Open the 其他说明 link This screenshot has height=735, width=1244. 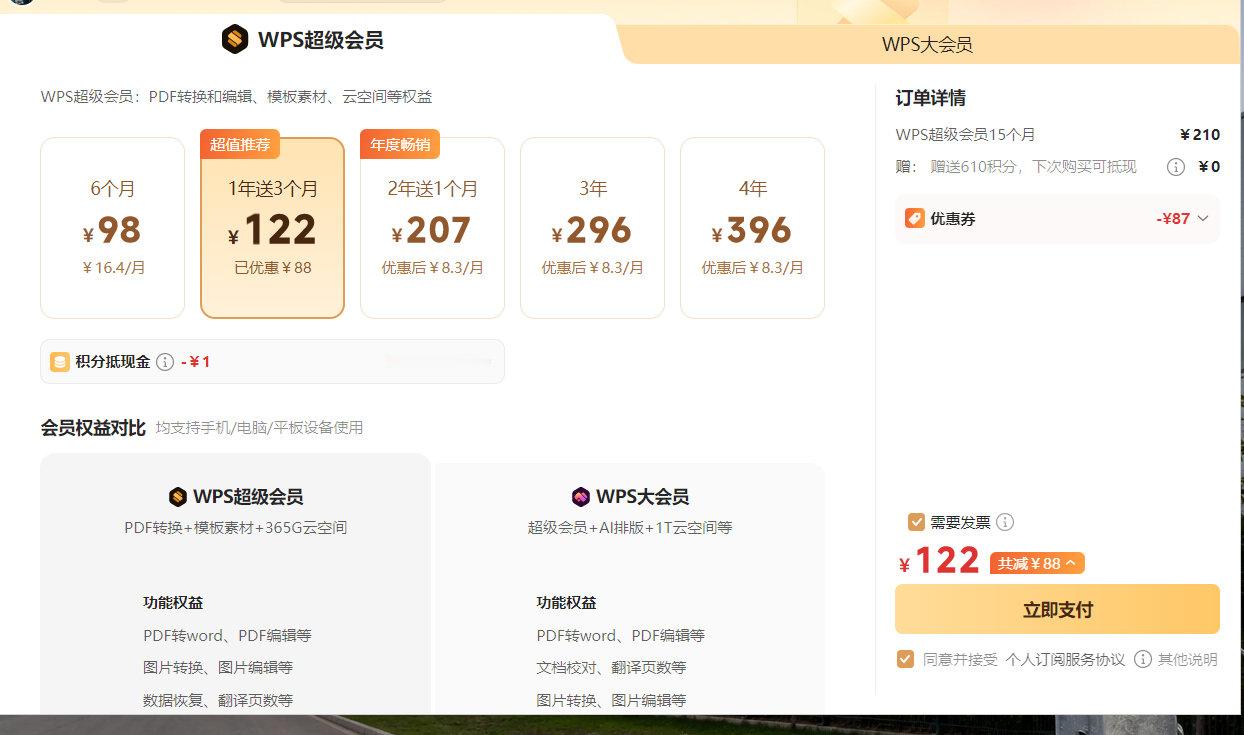(x=1188, y=660)
